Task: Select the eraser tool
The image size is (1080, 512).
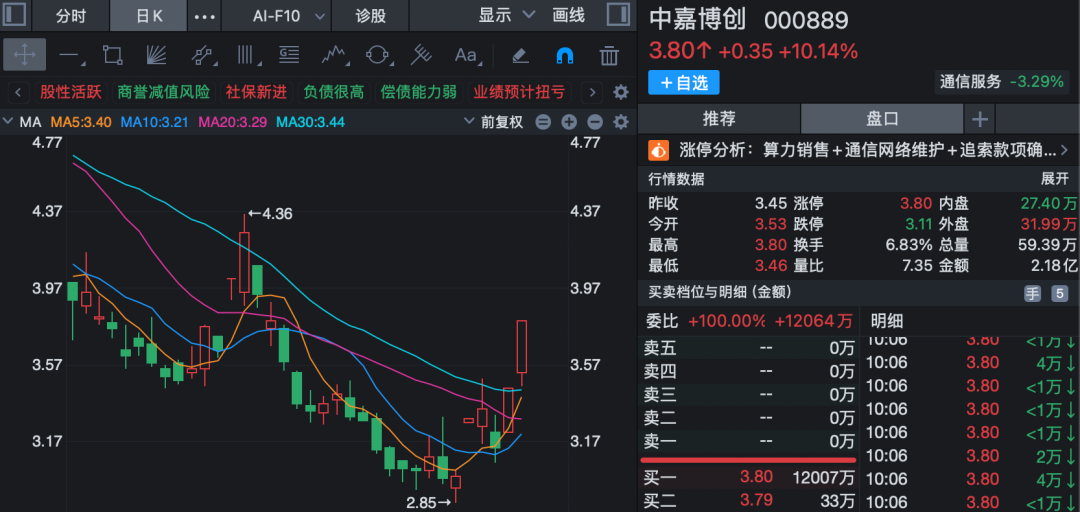Action: coord(520,55)
